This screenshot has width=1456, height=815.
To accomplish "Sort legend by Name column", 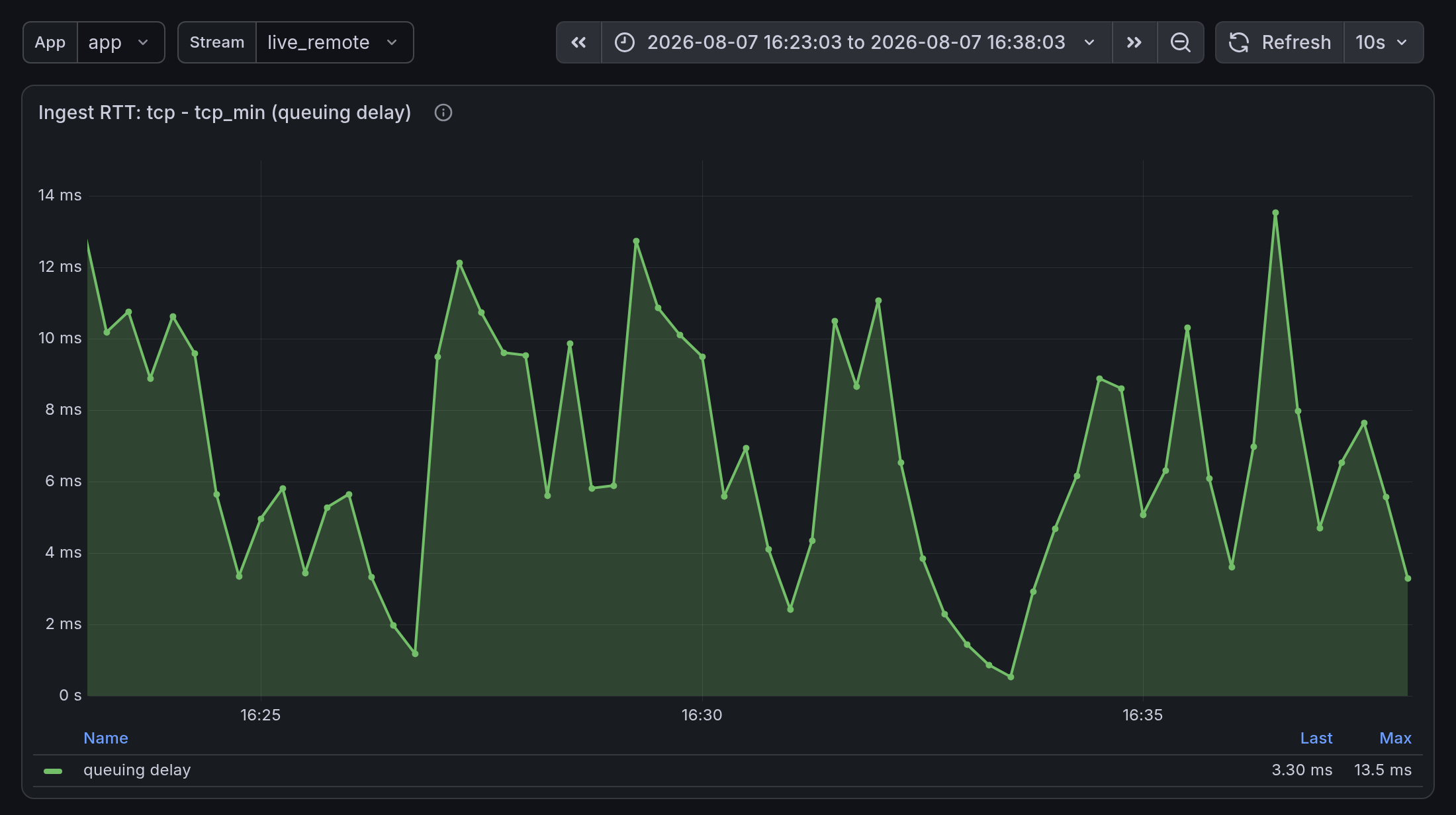I will click(106, 738).
